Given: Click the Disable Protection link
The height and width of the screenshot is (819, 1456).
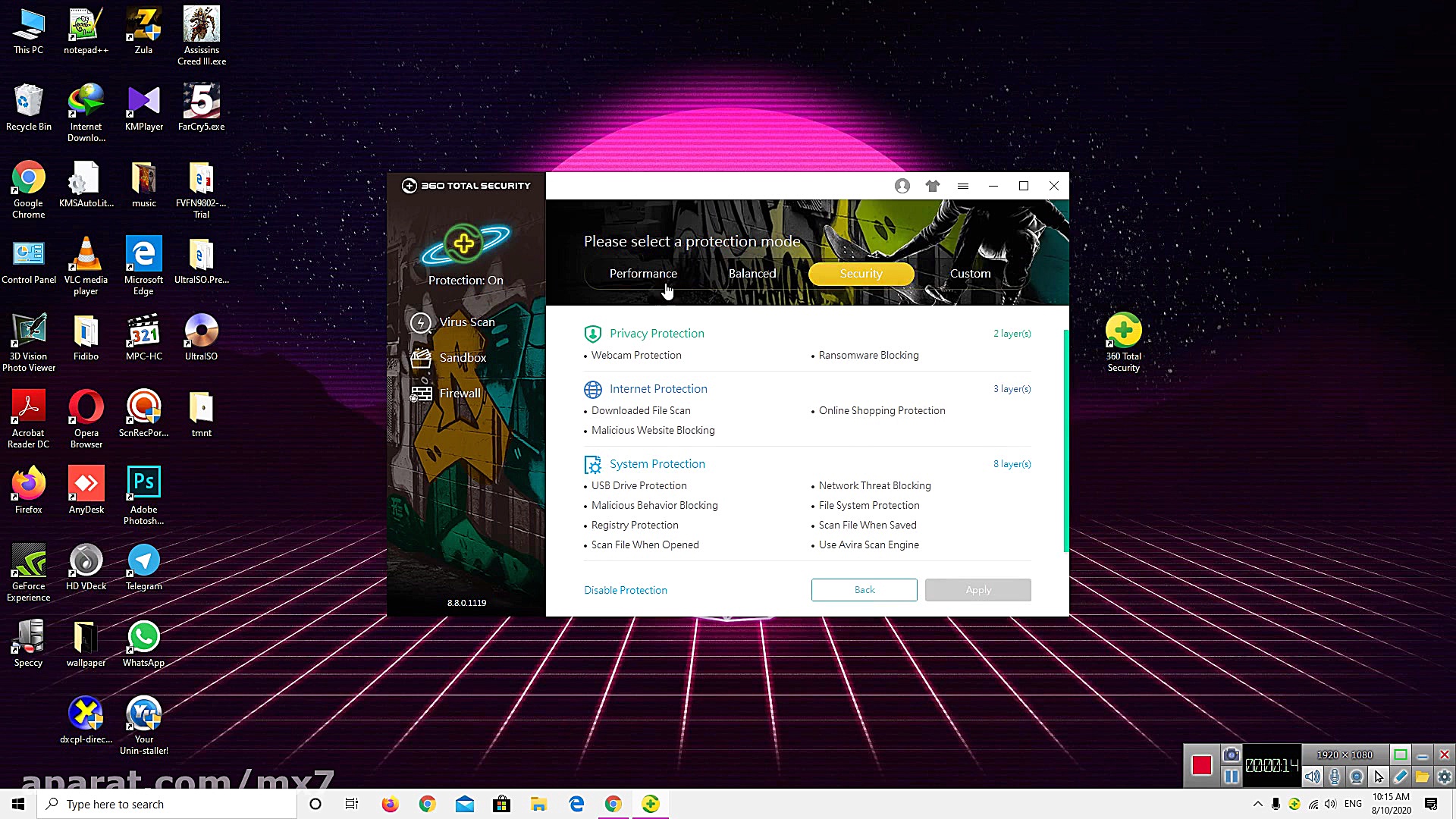Looking at the screenshot, I should tap(625, 590).
